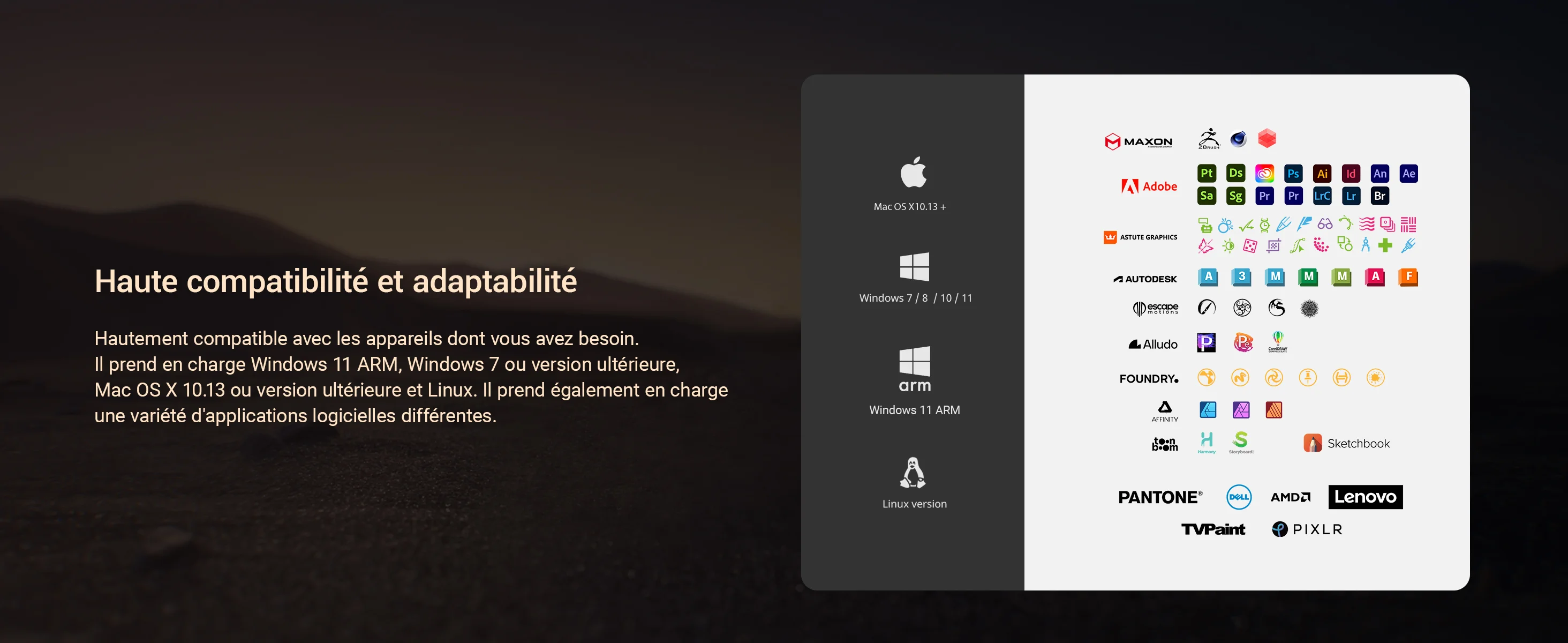Click the Linux penguin icon
1568x643 pixels.
click(x=913, y=473)
